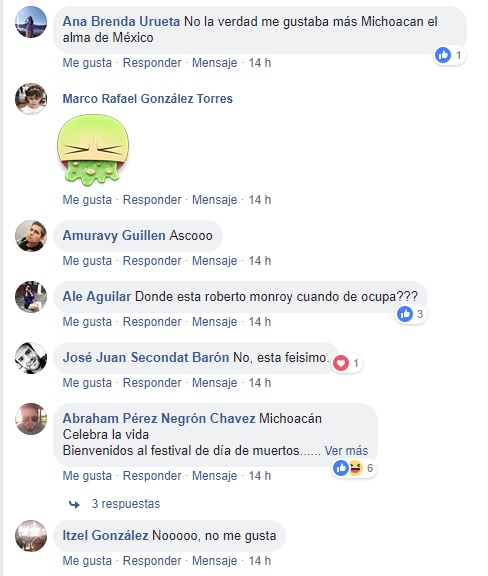Click the vomiting face sticker
The height and width of the screenshot is (576, 488).
tap(93, 150)
